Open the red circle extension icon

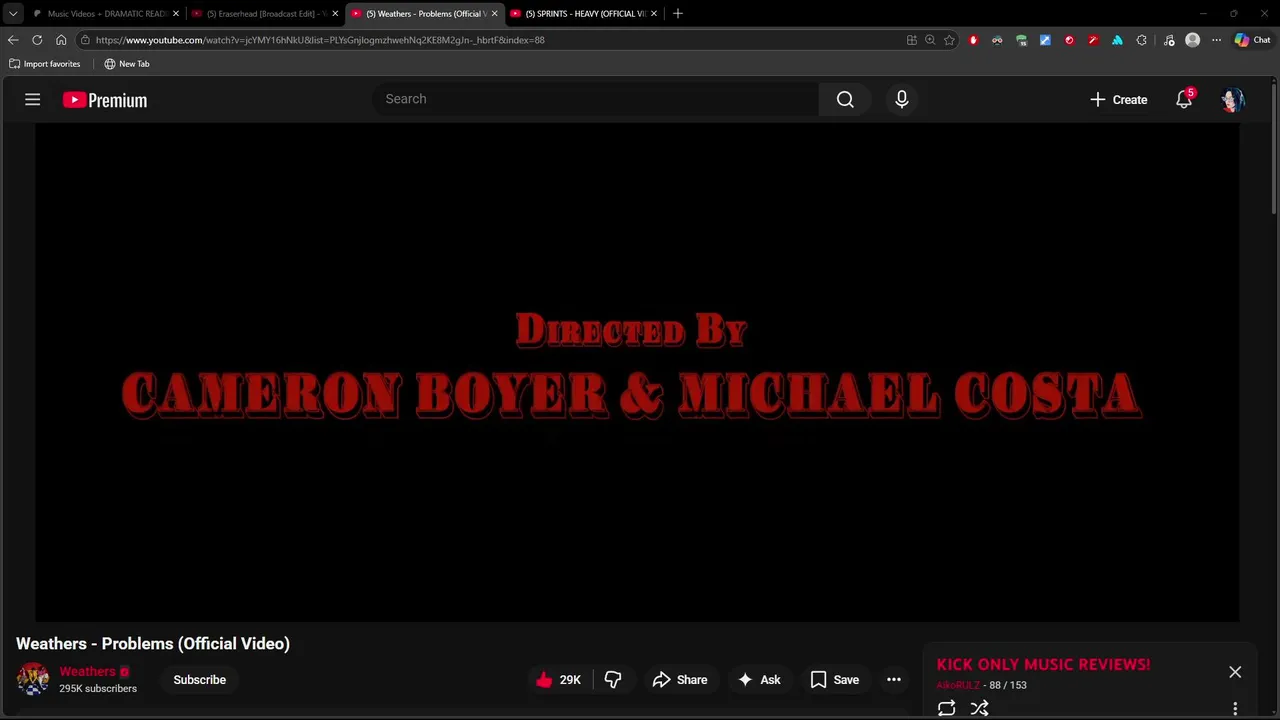[x=1069, y=40]
